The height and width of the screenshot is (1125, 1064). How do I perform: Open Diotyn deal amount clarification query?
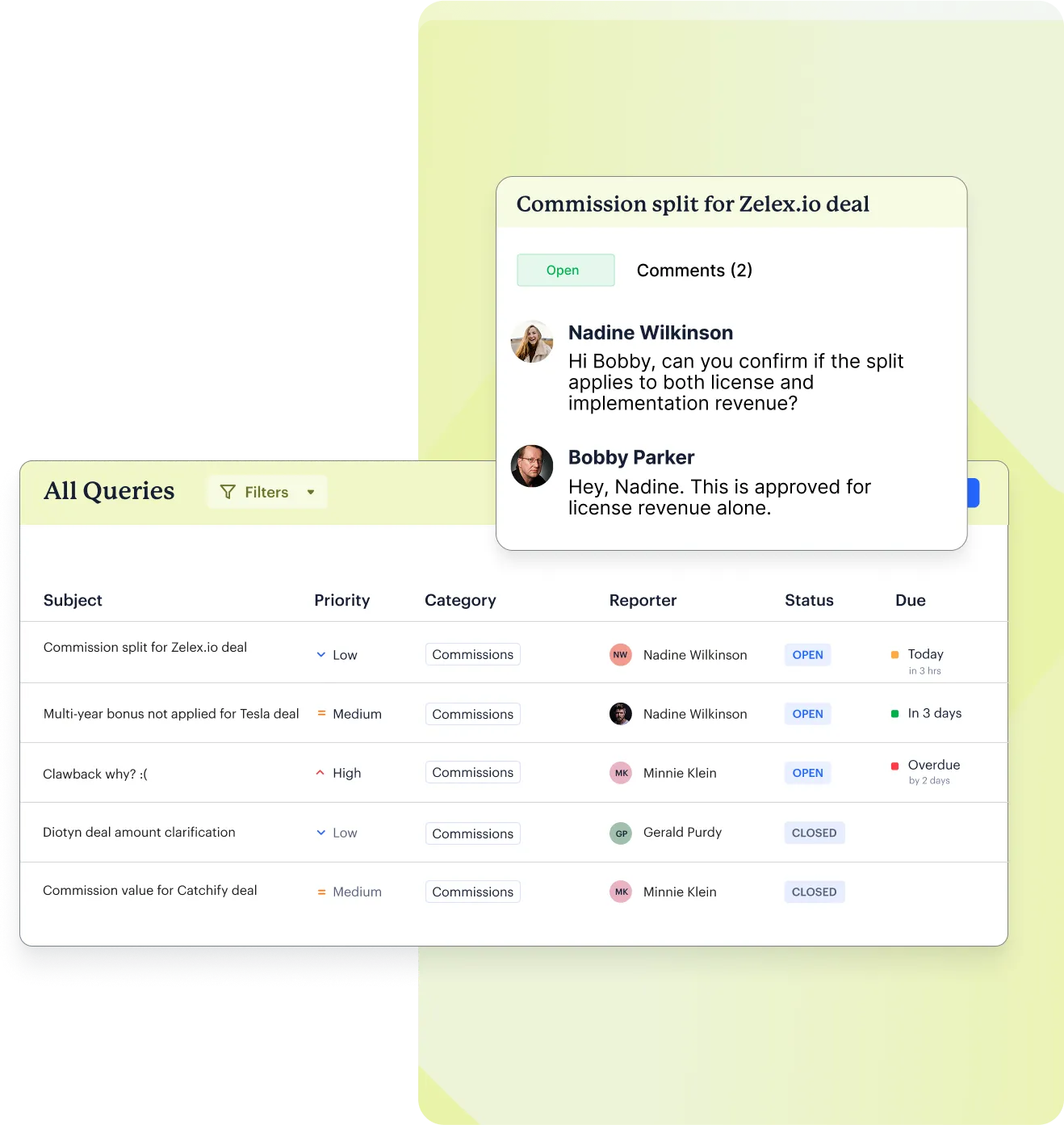point(139,832)
